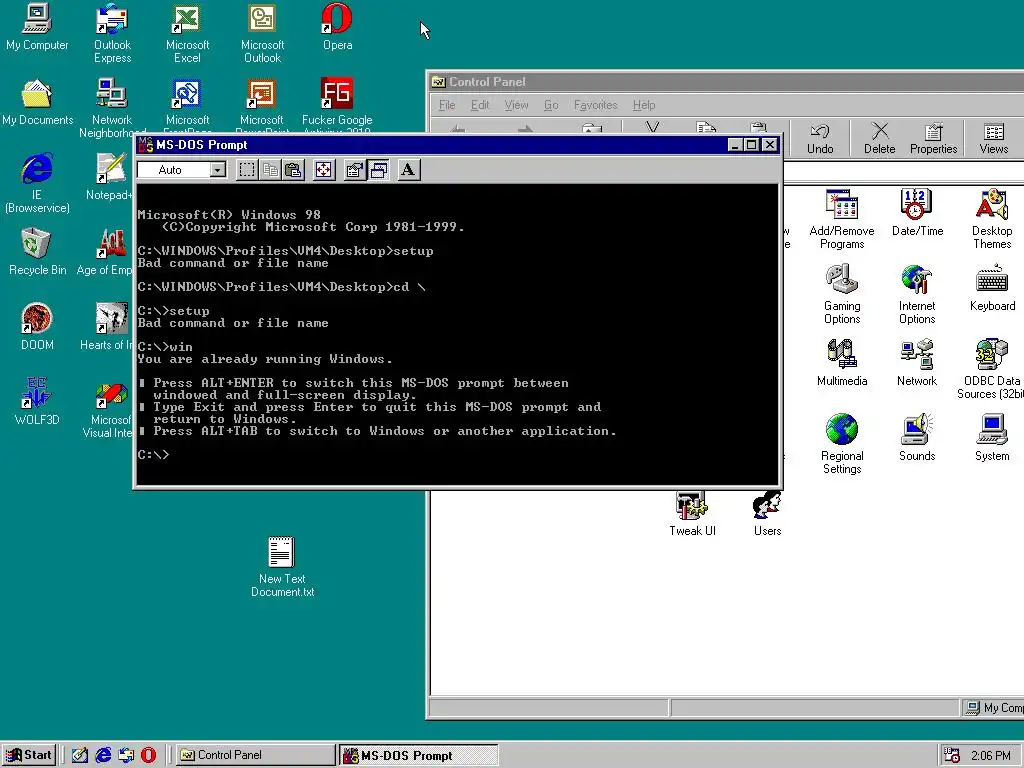The image size is (1024, 768).
Task: Open the Favorites menu in Control Panel
Action: click(596, 105)
